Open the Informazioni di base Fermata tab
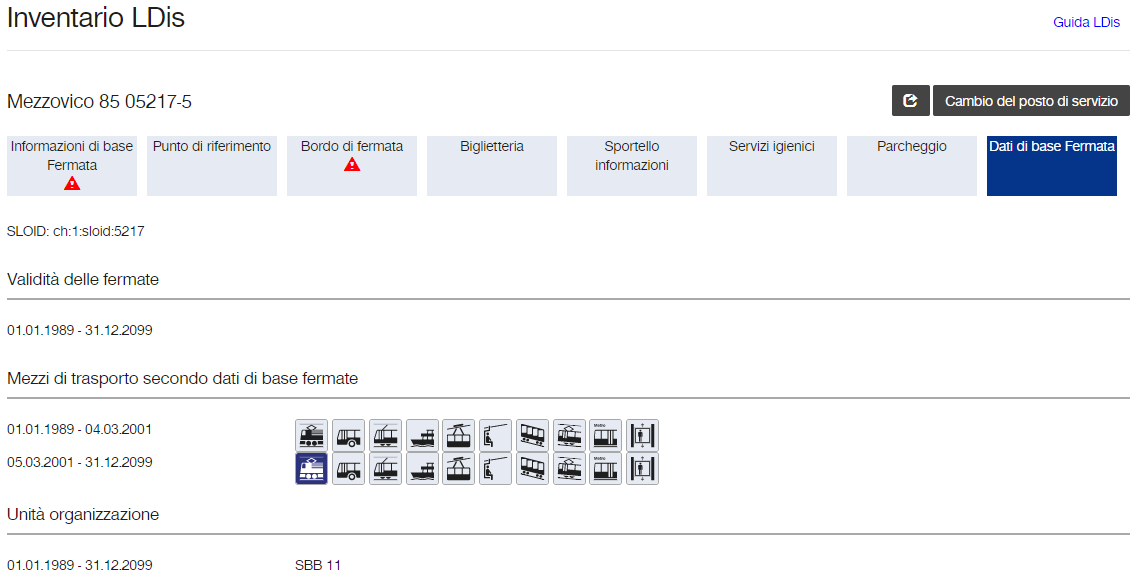This screenshot has height=586, width=1143. [72, 166]
